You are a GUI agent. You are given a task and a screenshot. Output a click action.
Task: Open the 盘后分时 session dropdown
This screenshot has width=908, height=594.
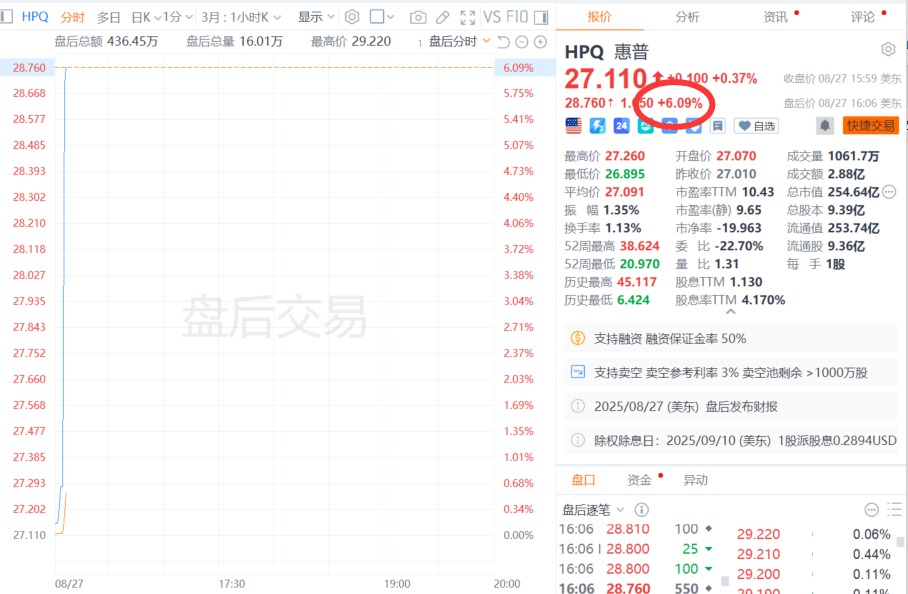[x=459, y=42]
